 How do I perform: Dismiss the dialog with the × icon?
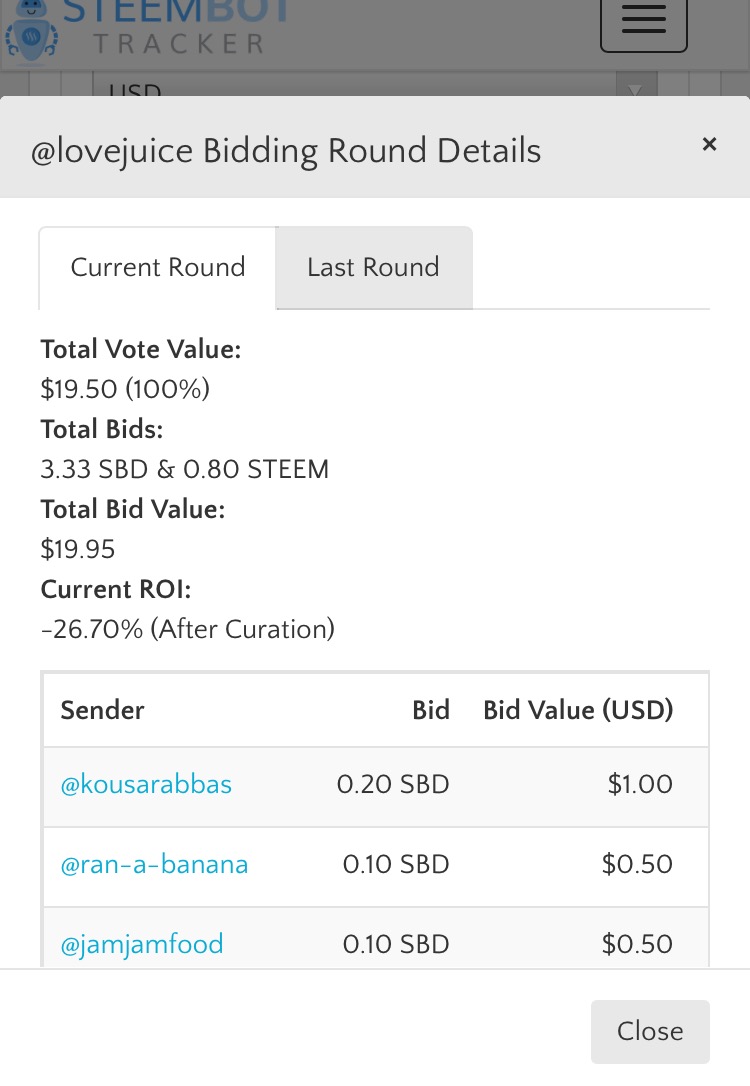coord(709,145)
